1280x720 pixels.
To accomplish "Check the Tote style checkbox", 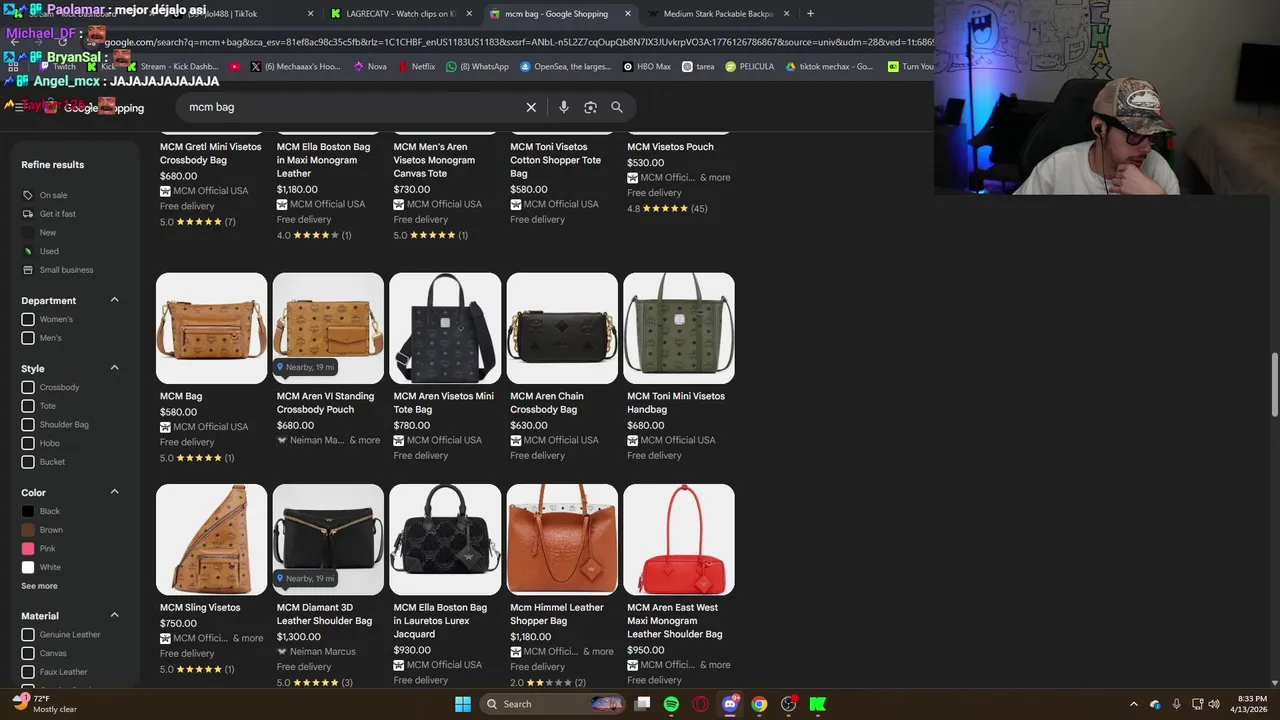I will (x=28, y=406).
